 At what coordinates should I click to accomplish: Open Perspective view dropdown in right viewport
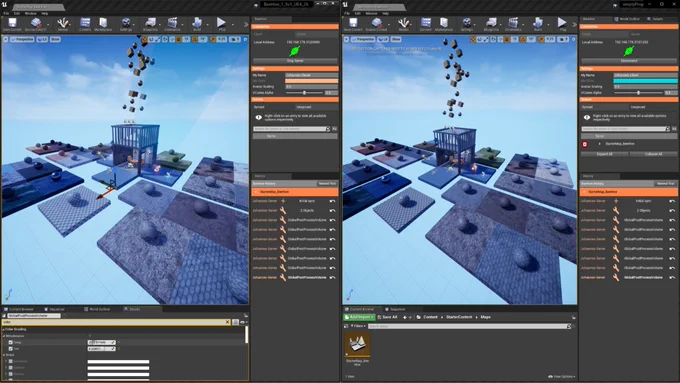[x=364, y=39]
